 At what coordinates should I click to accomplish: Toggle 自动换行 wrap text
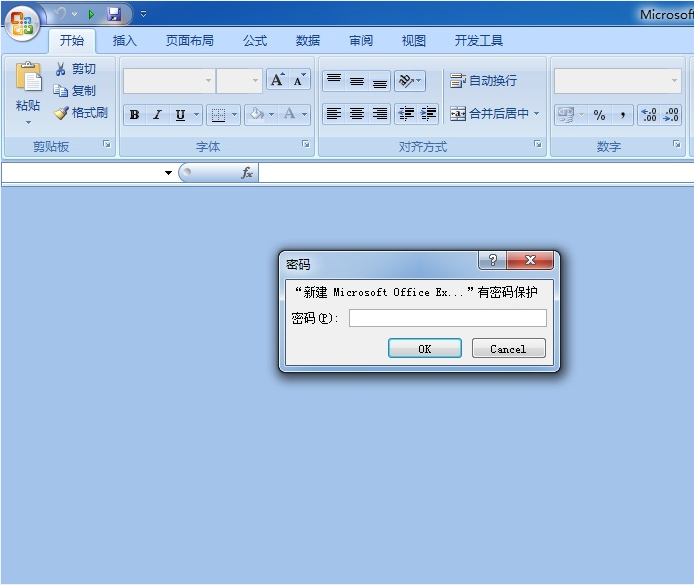tap(483, 81)
